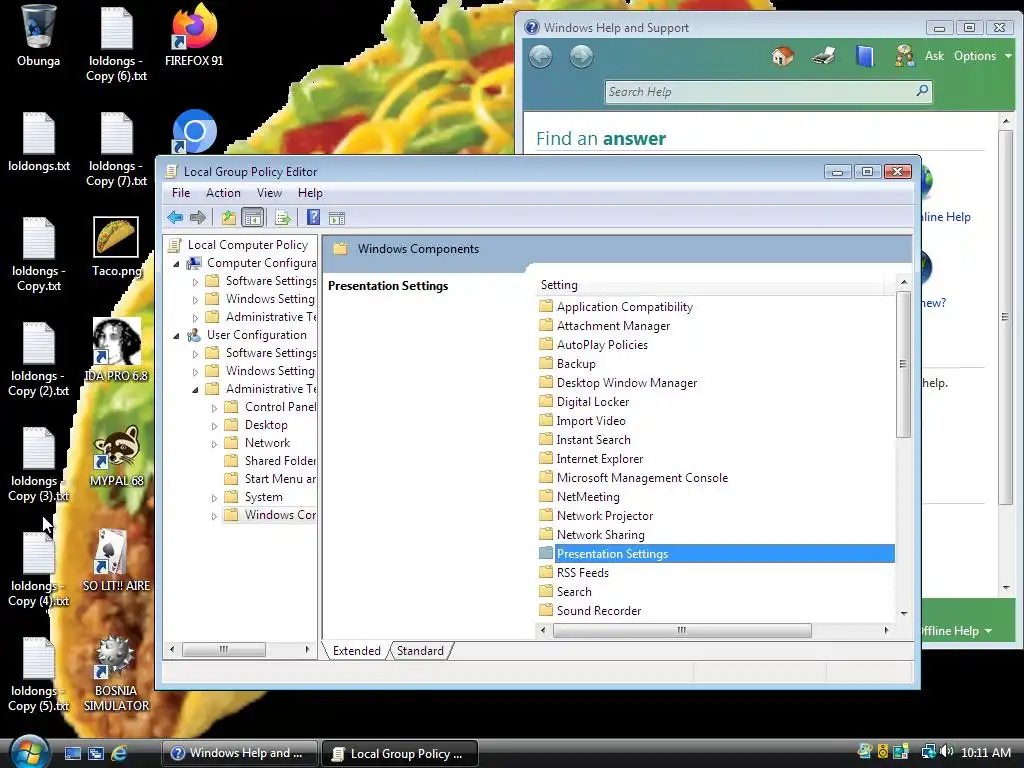The height and width of the screenshot is (768, 1024).
Task: Select the MYPAL 68 desktop shortcut
Action: 116,456
